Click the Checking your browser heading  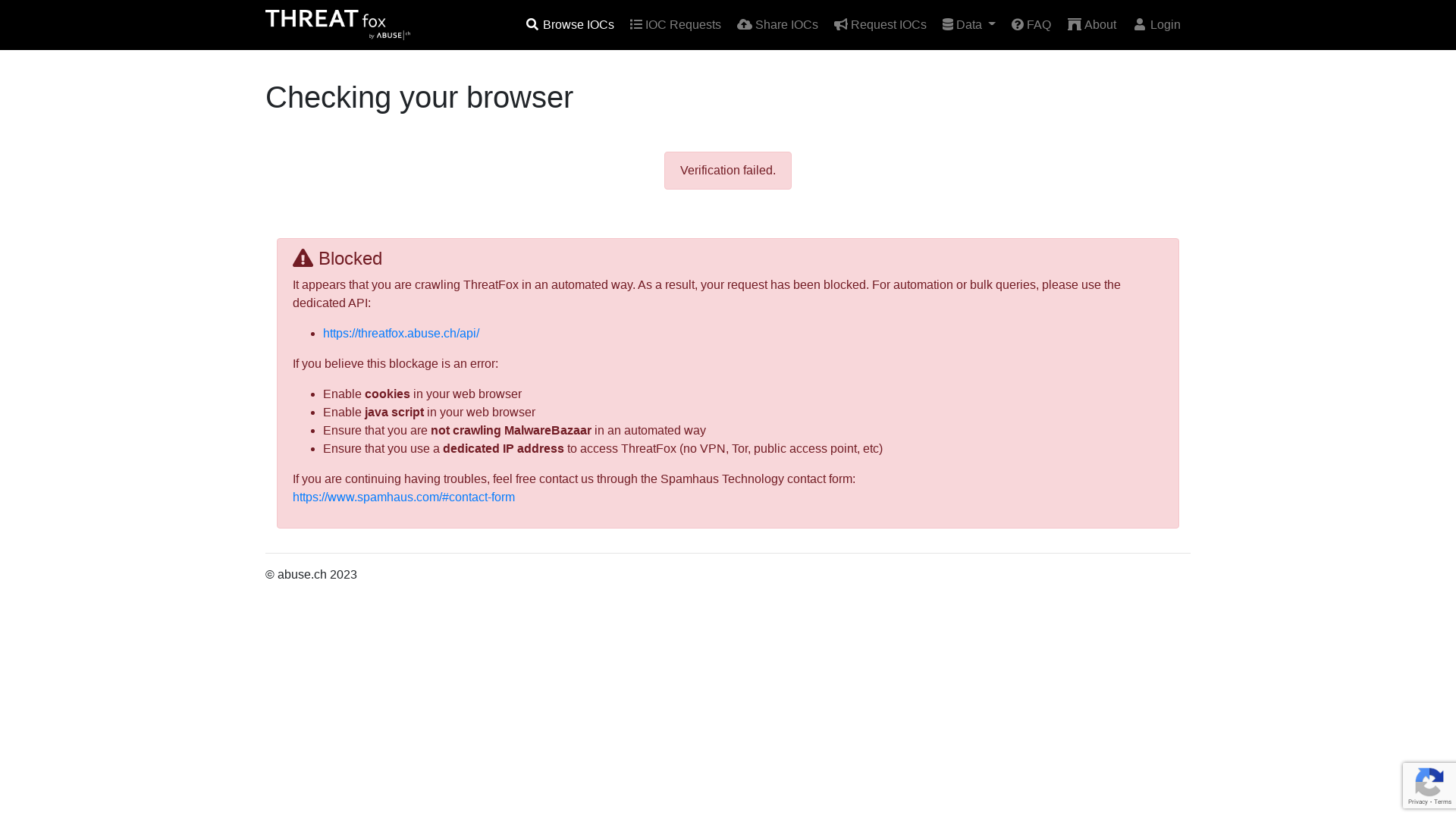pos(419,98)
